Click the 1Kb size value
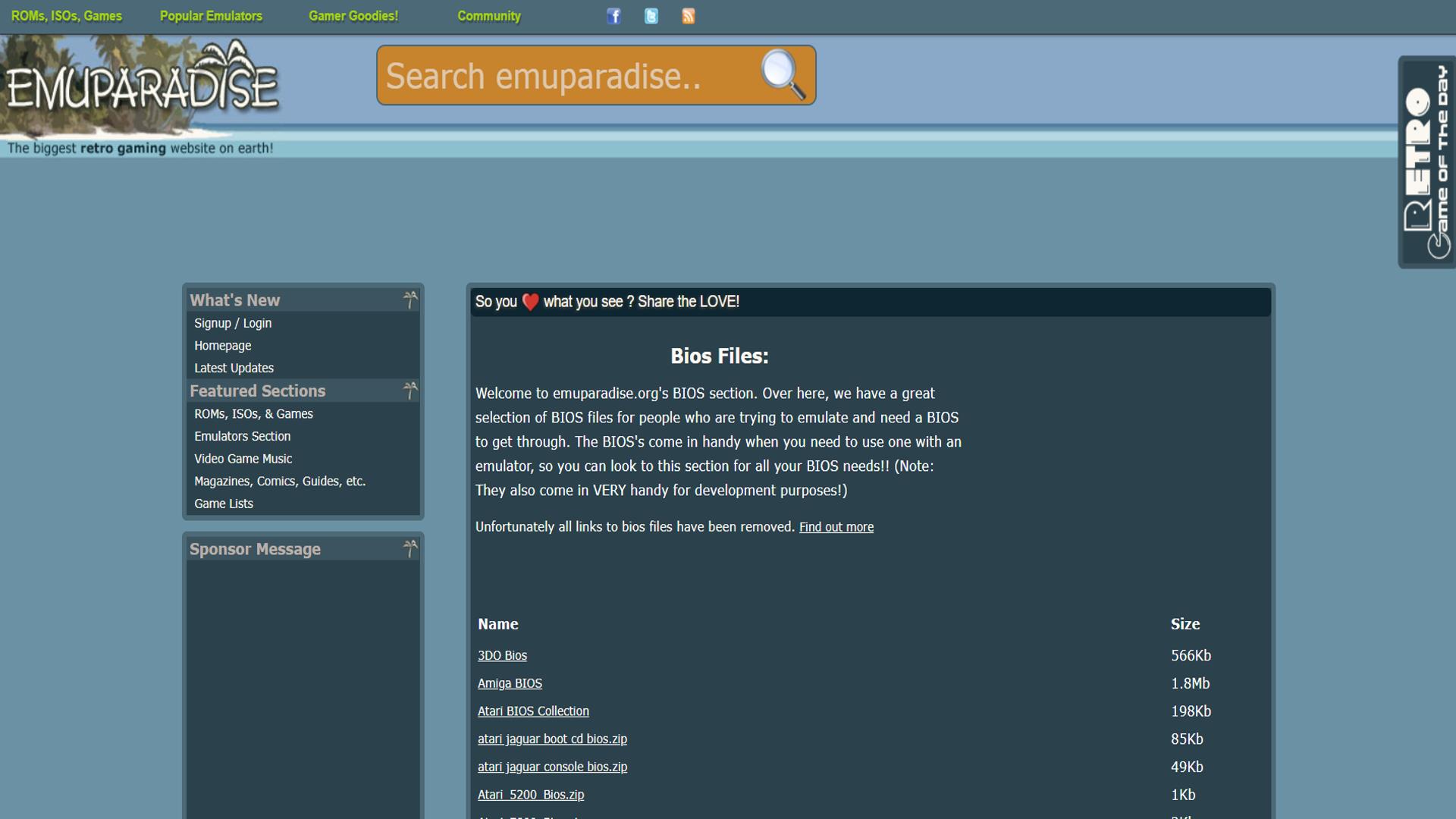Screen dimensions: 1456x819 1183,795
